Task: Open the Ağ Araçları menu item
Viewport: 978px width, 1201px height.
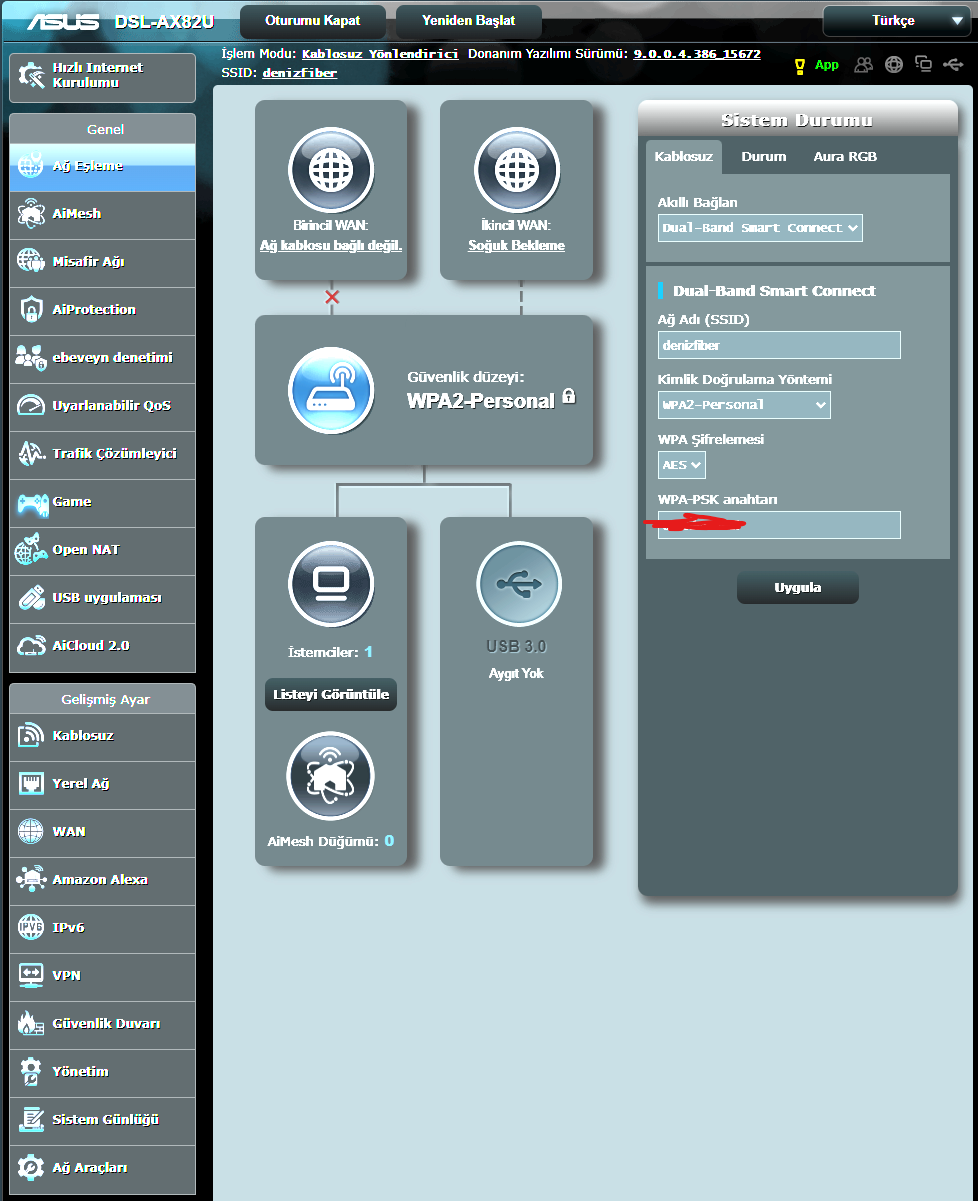Action: click(x=103, y=1168)
